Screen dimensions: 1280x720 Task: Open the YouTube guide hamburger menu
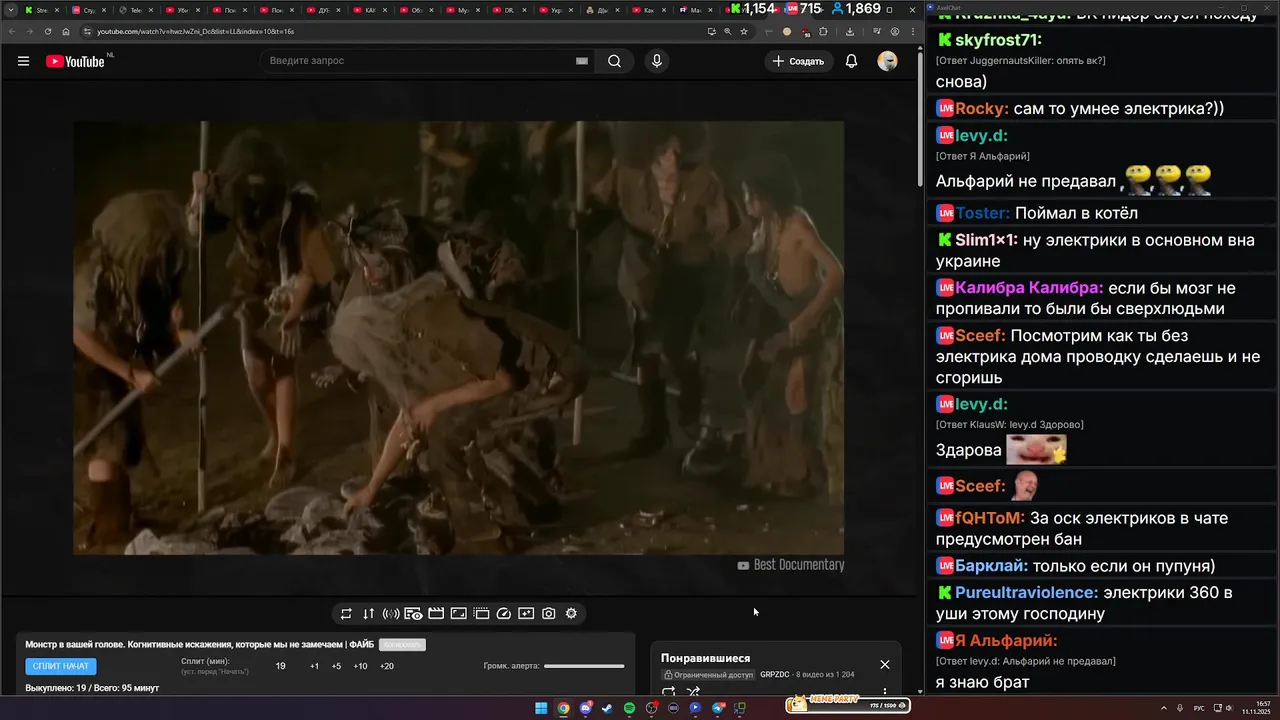click(23, 61)
